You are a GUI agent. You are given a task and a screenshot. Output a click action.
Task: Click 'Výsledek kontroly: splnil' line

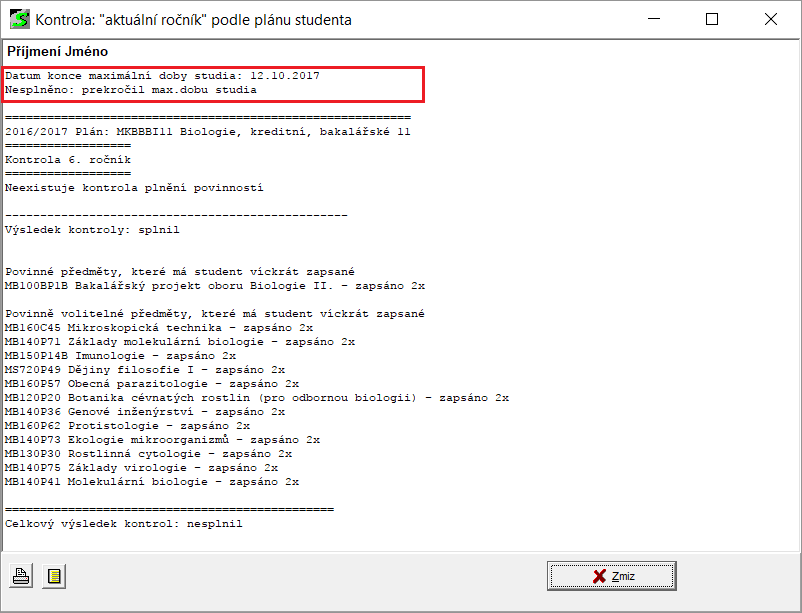coord(92,229)
